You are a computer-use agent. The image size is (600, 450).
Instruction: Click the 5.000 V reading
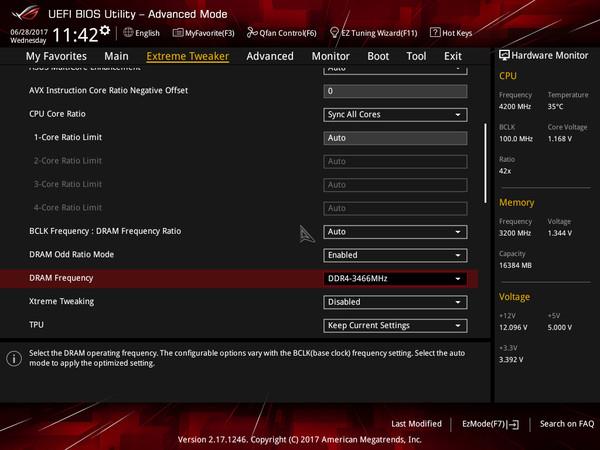(x=560, y=328)
